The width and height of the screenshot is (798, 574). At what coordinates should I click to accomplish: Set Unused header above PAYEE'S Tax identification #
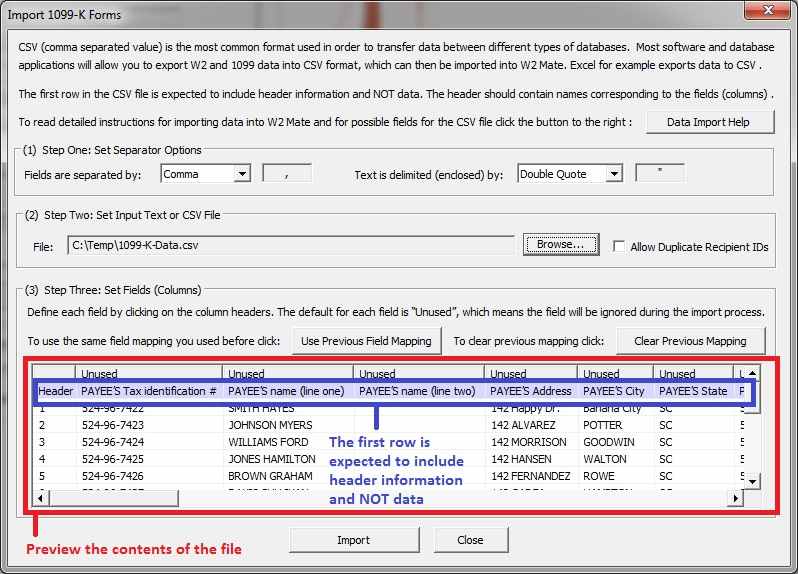[x=149, y=372]
